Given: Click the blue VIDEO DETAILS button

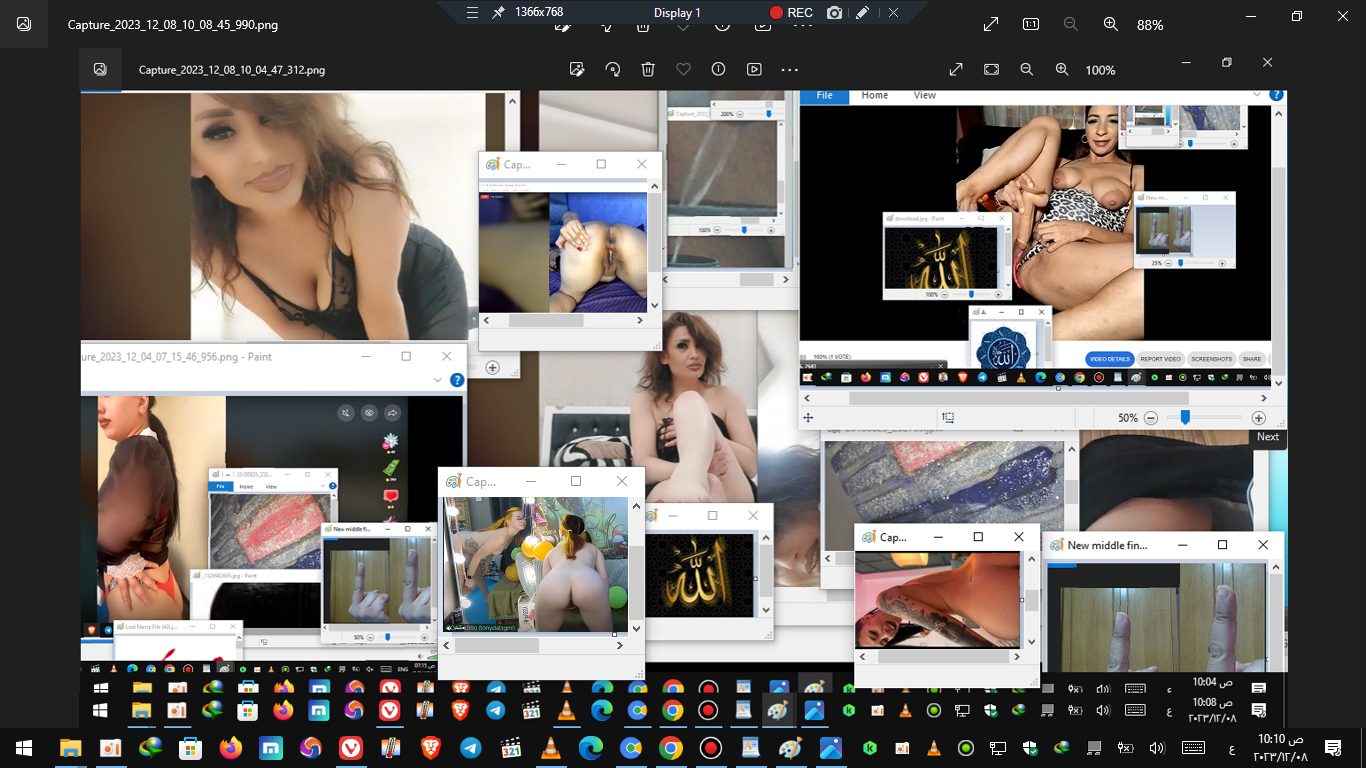Looking at the screenshot, I should tap(1109, 359).
